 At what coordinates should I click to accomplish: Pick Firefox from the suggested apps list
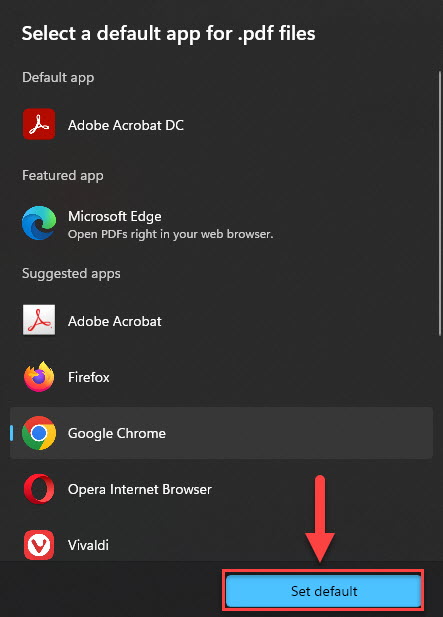tap(222, 377)
